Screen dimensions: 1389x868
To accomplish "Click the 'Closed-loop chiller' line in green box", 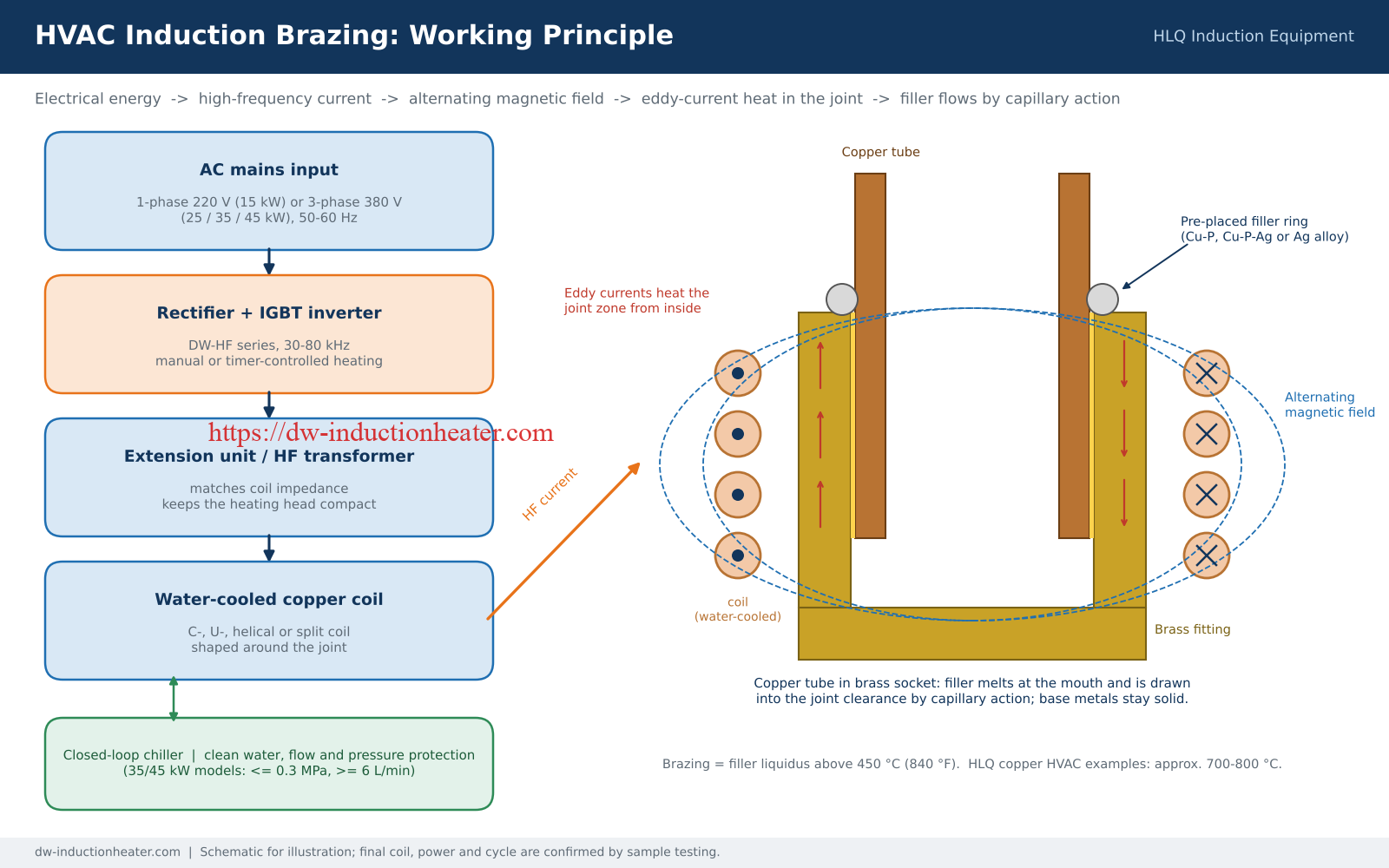I will pos(269,755).
